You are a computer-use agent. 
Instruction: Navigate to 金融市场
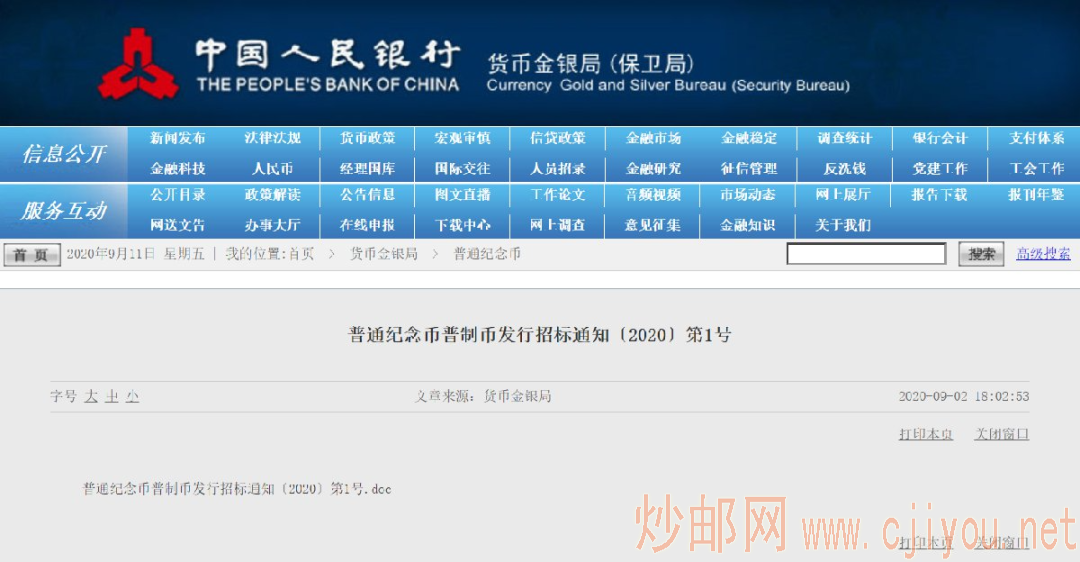(x=653, y=138)
